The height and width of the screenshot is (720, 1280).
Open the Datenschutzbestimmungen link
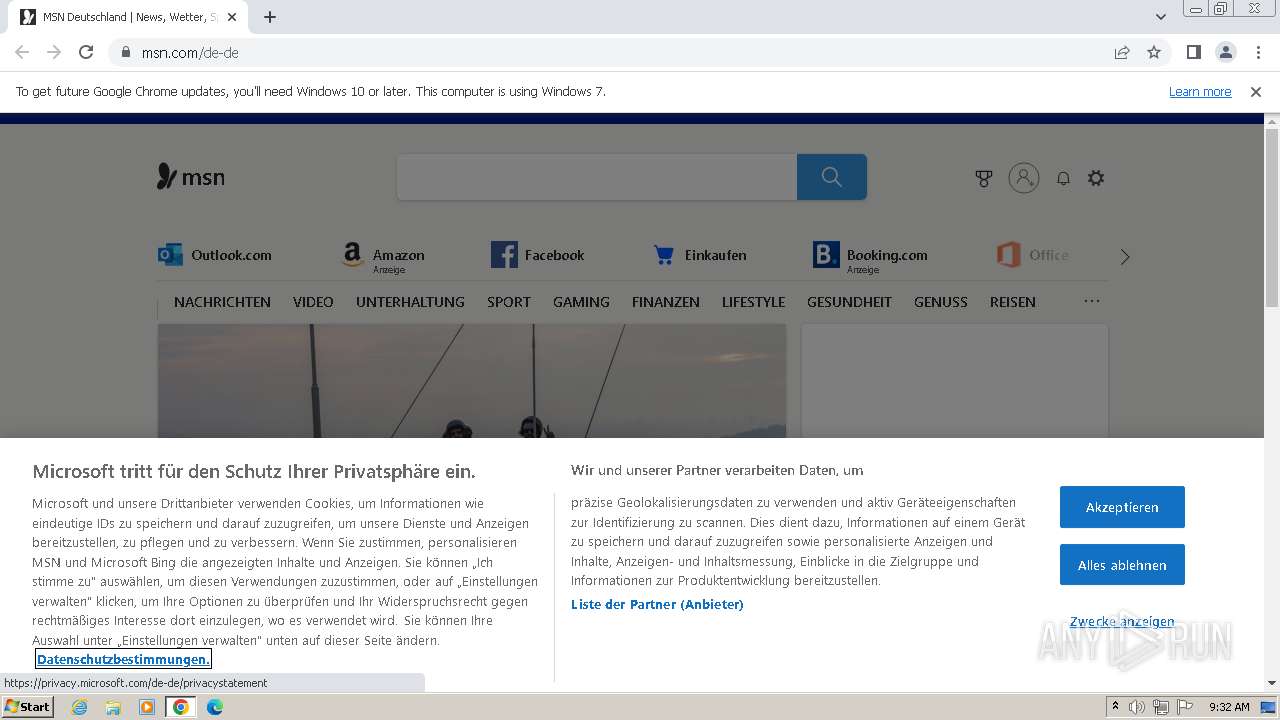coord(123,659)
